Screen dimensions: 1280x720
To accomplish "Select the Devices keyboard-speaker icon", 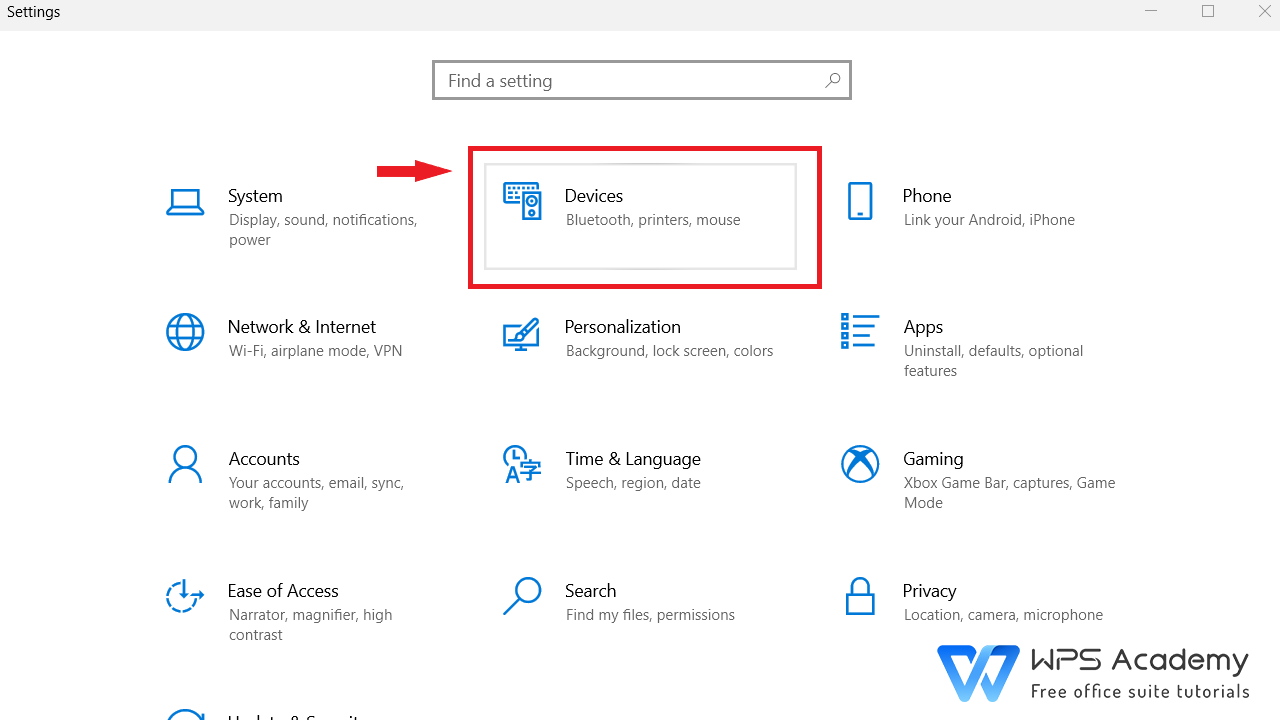I will click(522, 201).
